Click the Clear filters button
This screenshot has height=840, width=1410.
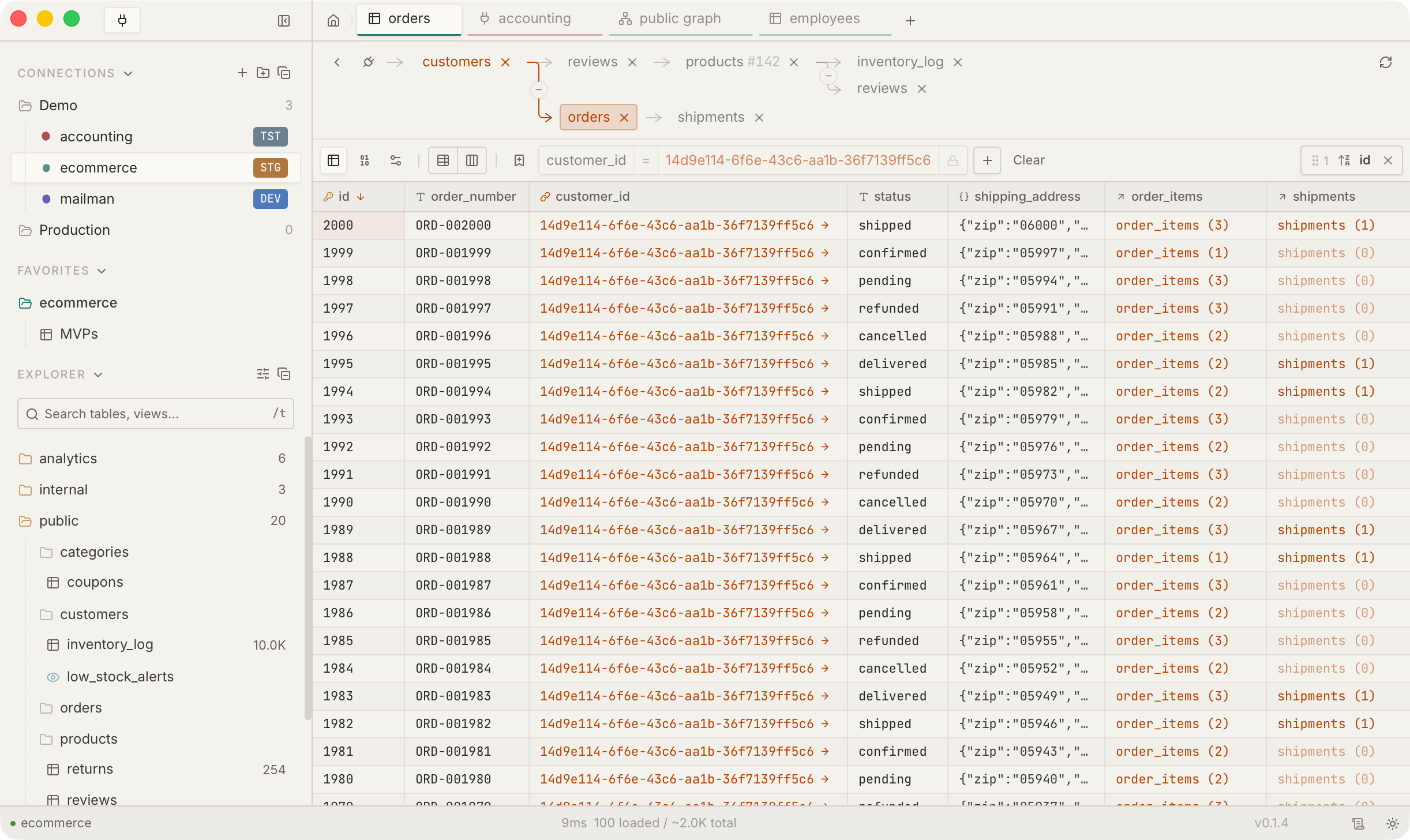click(1029, 160)
